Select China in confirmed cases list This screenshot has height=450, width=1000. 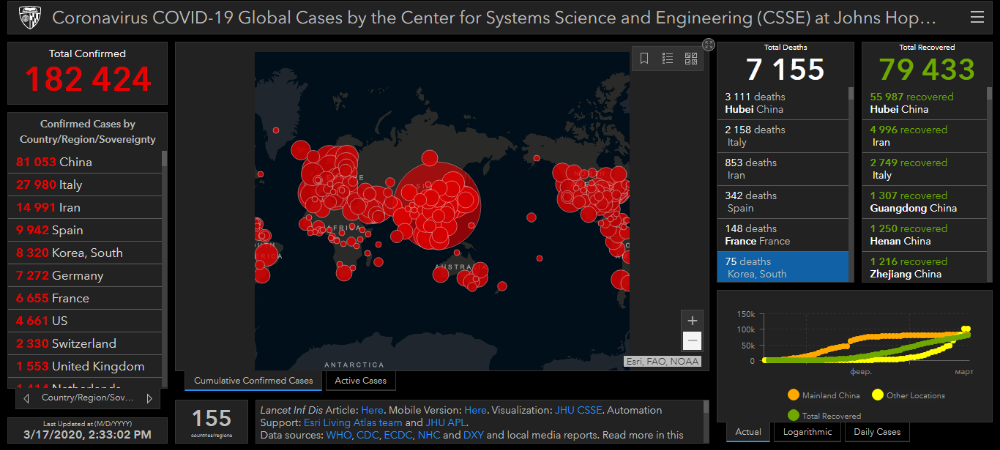tap(85, 162)
